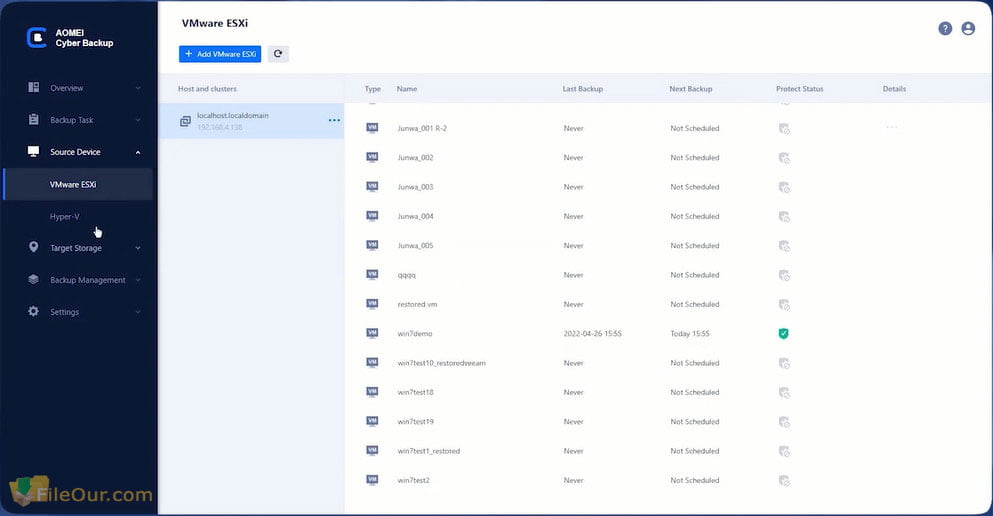Click the Backup Task clipboard icon
This screenshot has width=993, height=516.
point(34,119)
